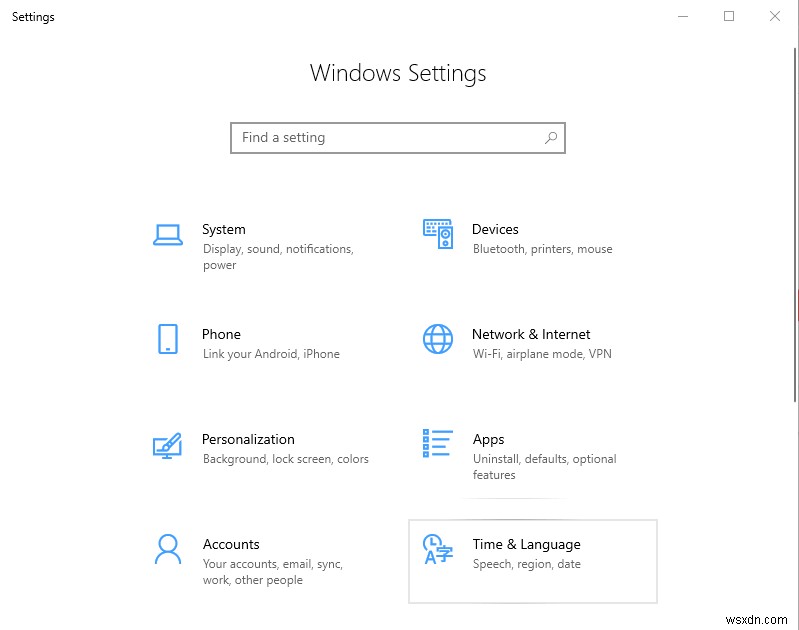The height and width of the screenshot is (630, 799).
Task: Click 'Your accounts, email, sync' description
Action: (273, 572)
